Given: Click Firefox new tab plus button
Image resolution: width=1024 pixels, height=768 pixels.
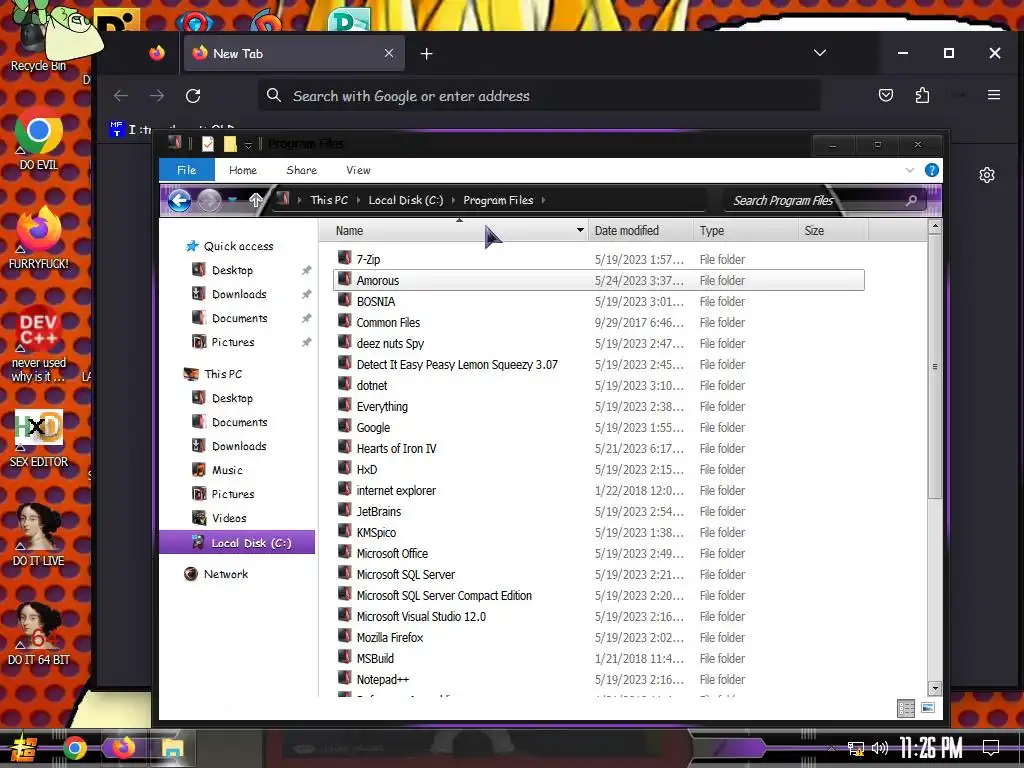Looking at the screenshot, I should [426, 54].
